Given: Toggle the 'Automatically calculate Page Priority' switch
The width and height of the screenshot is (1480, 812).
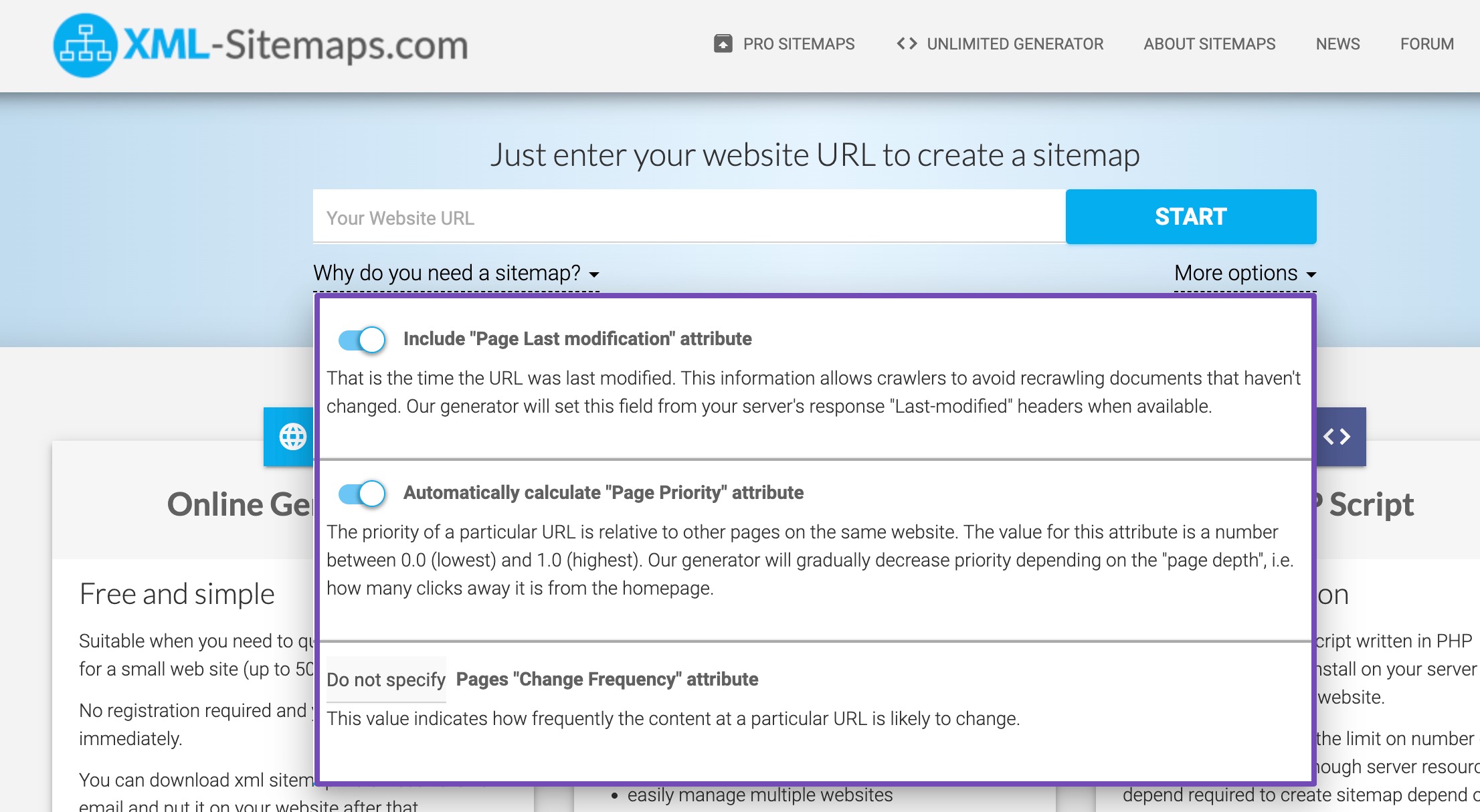Looking at the screenshot, I should 361,492.
